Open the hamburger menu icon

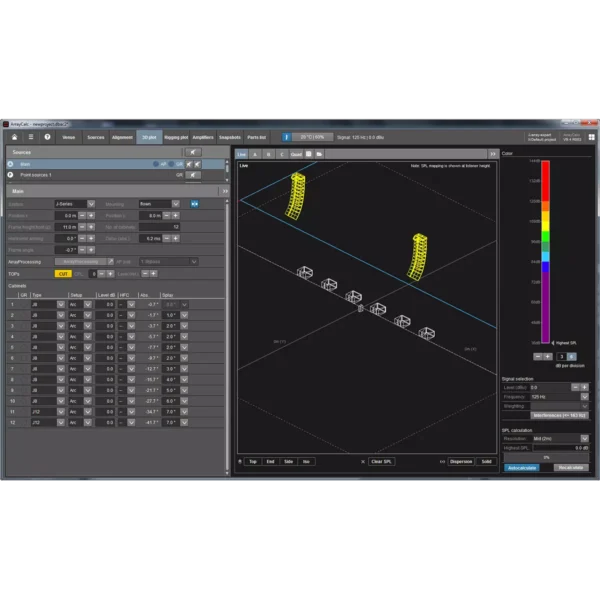[x=31, y=137]
